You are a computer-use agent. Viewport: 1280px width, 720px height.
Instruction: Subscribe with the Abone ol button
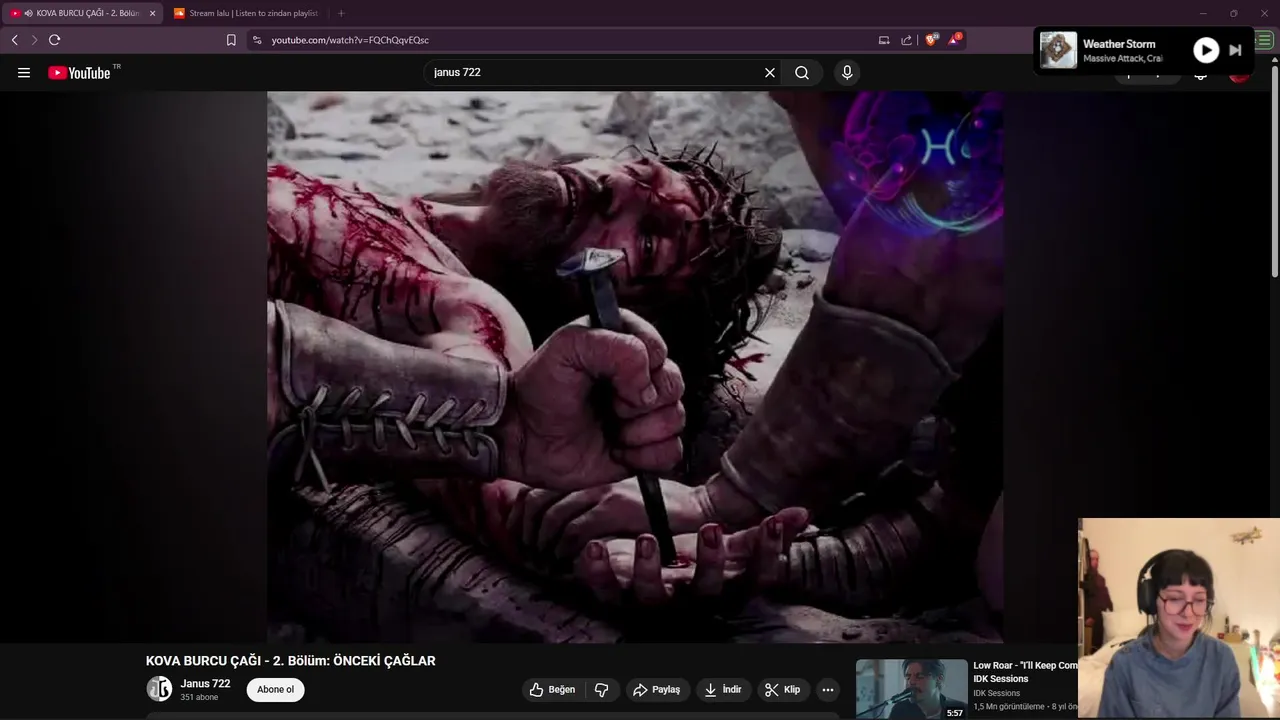coord(276,690)
